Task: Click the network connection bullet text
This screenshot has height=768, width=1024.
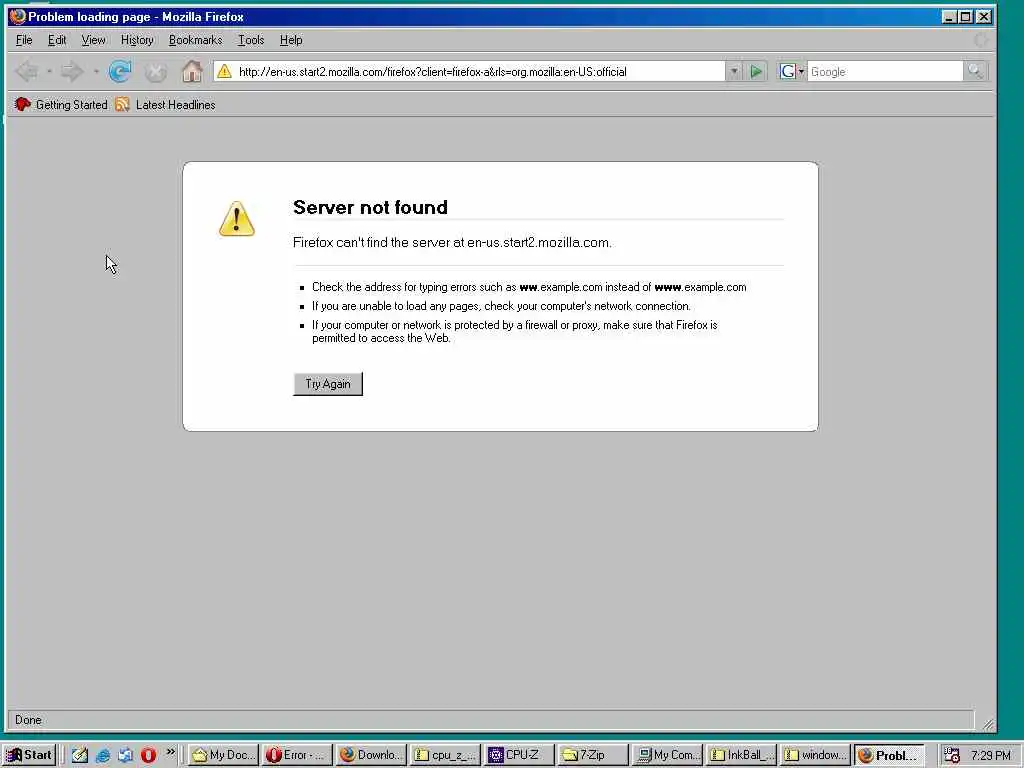Action: pos(501,306)
